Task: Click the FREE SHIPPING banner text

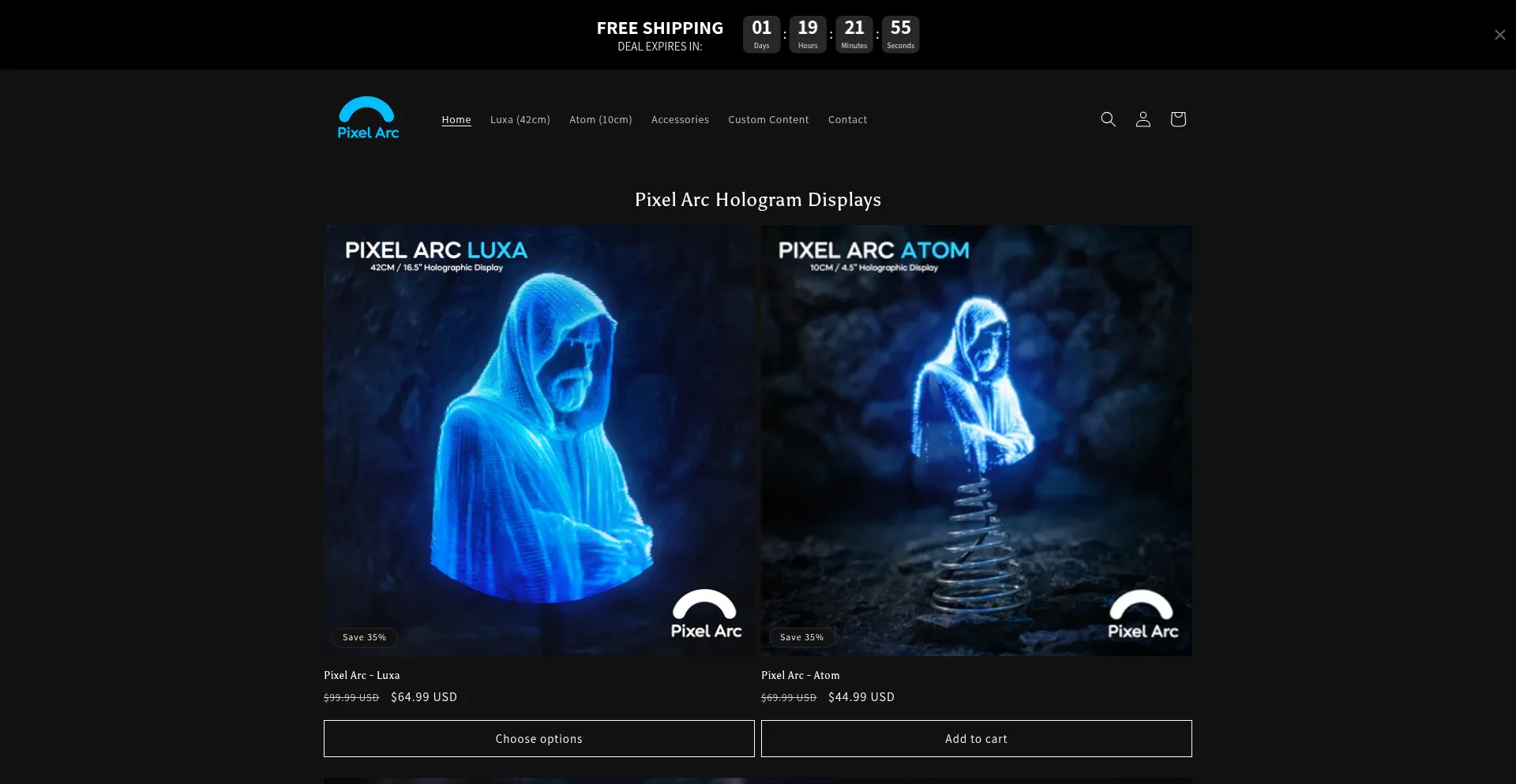Action: click(660, 28)
